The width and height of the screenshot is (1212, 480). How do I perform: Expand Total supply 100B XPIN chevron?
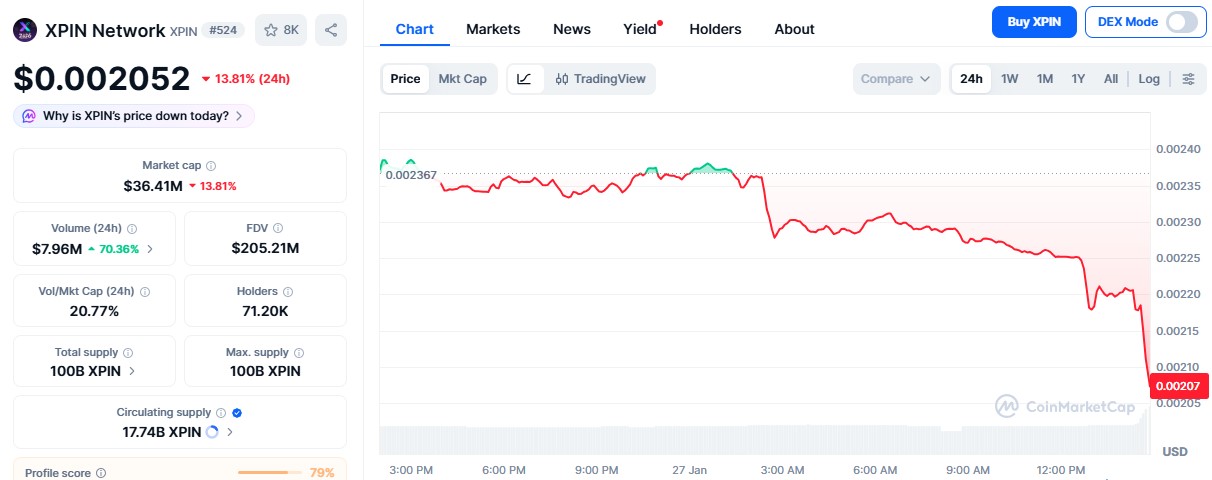(132, 371)
